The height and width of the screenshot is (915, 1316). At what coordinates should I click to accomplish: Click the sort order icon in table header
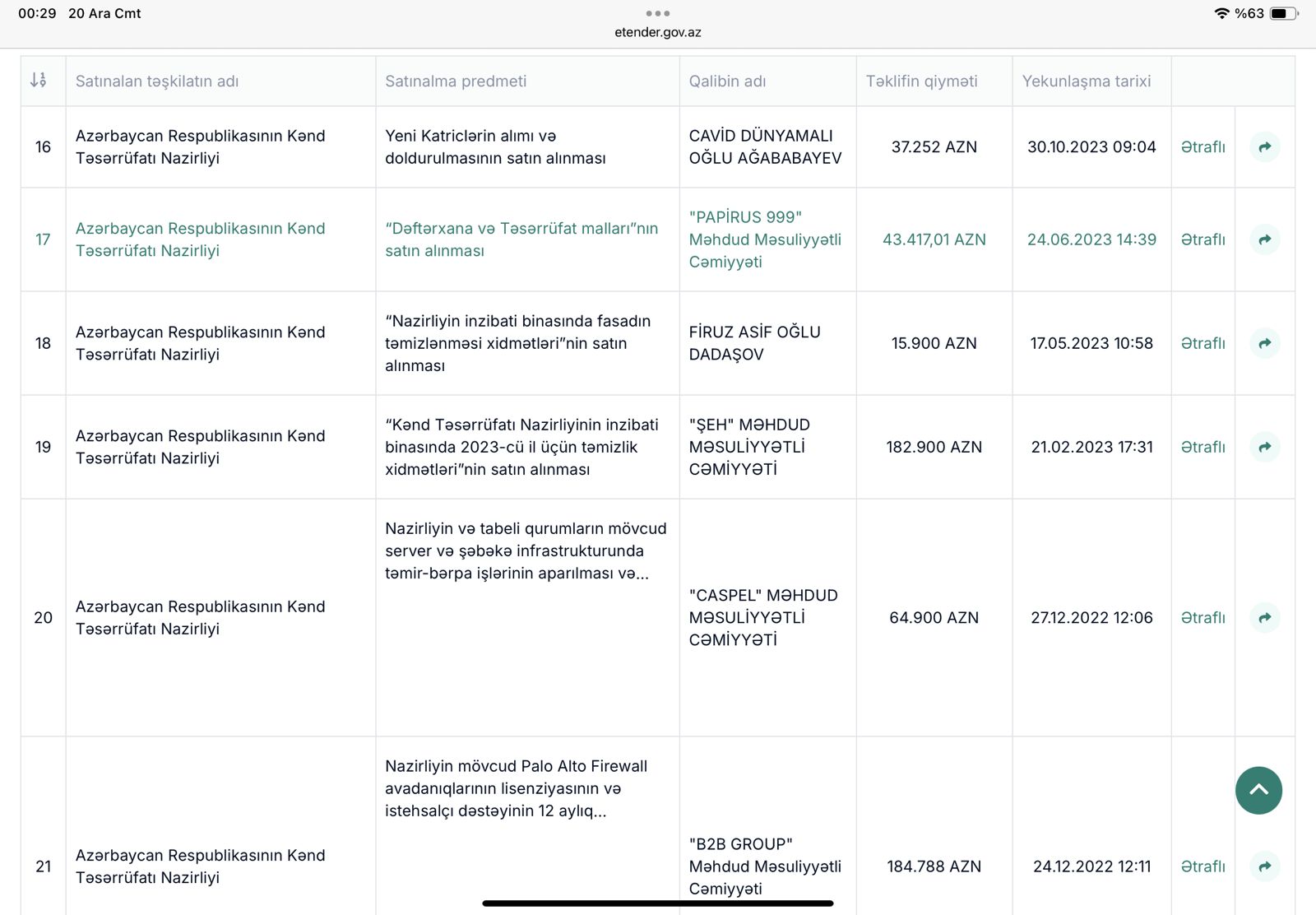tap(39, 81)
